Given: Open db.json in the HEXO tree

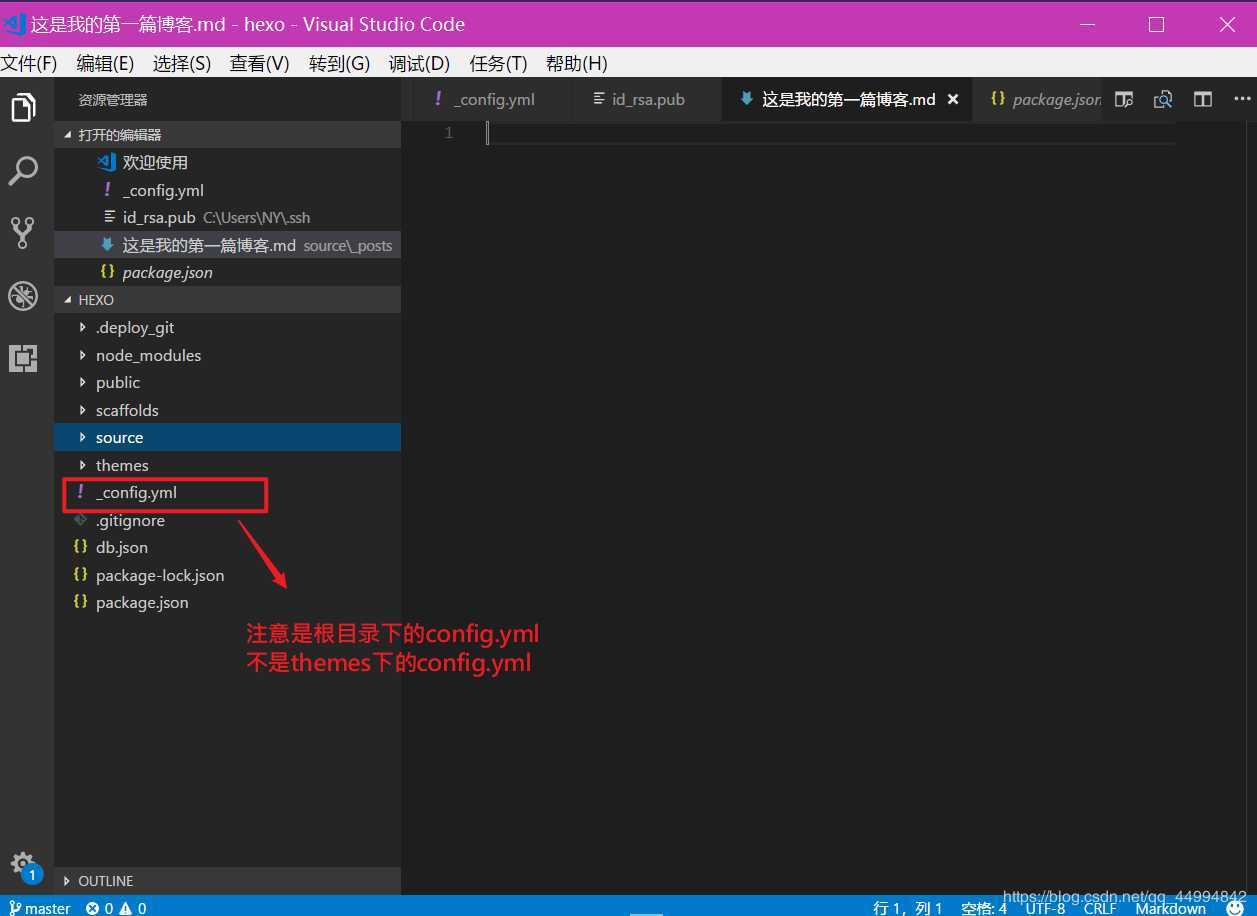Looking at the screenshot, I should tap(227, 547).
